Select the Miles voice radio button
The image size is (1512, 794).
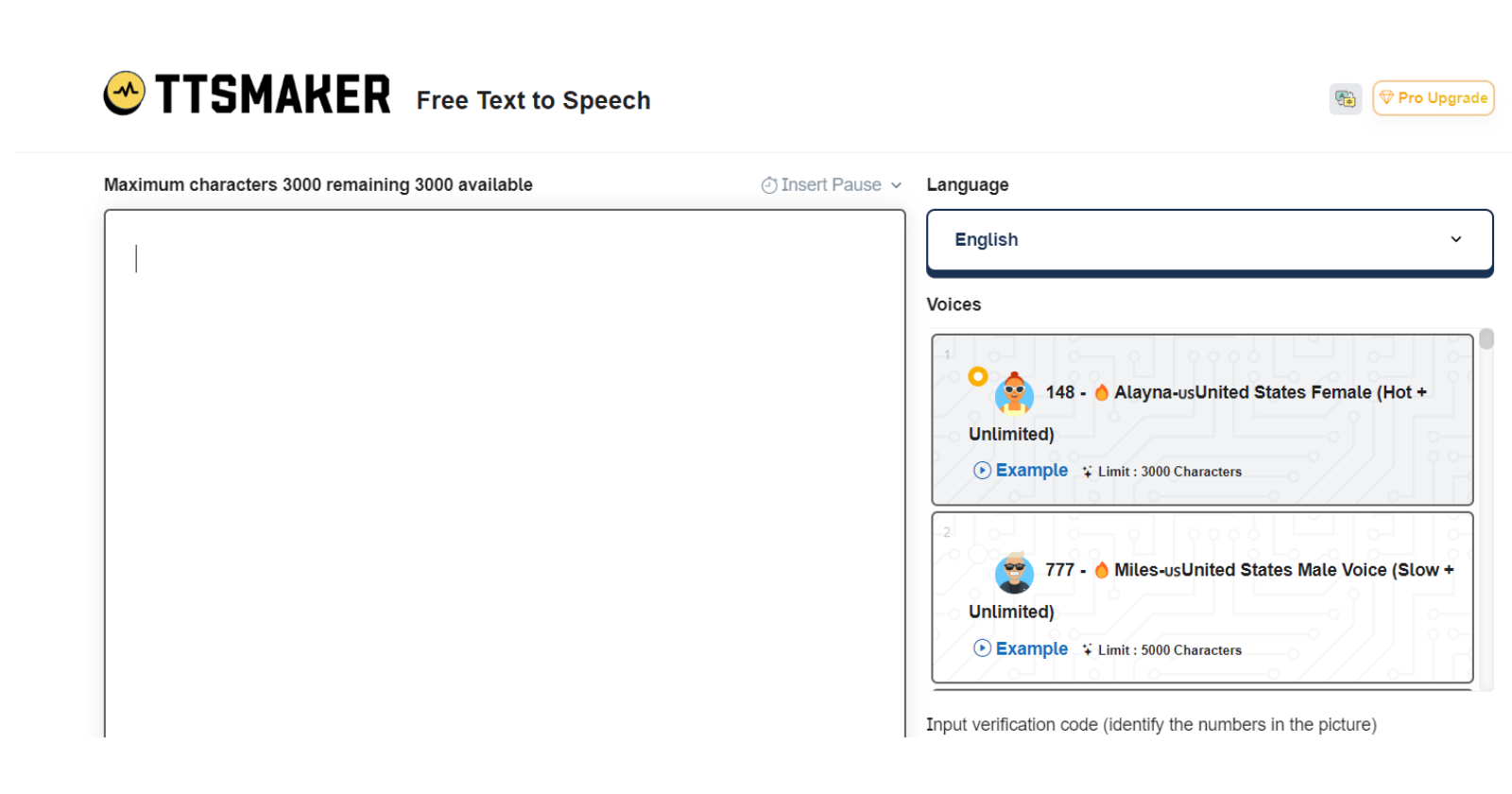(978, 554)
